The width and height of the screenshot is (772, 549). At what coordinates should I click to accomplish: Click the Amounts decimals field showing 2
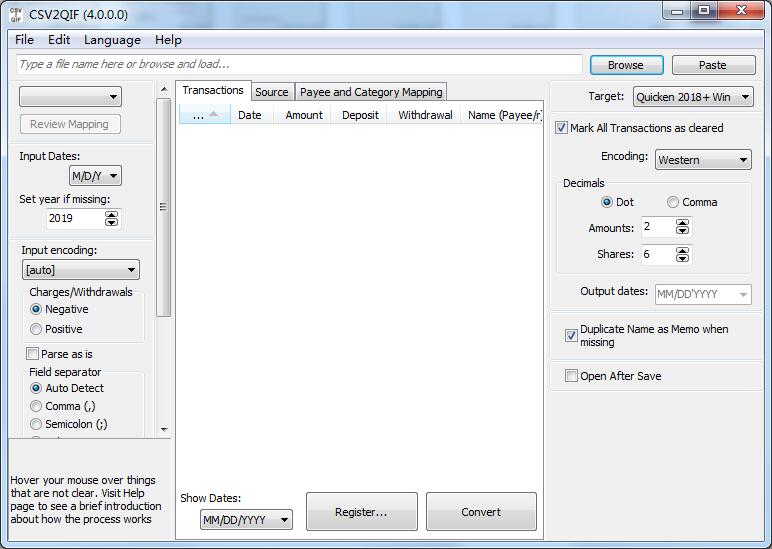(x=658, y=227)
